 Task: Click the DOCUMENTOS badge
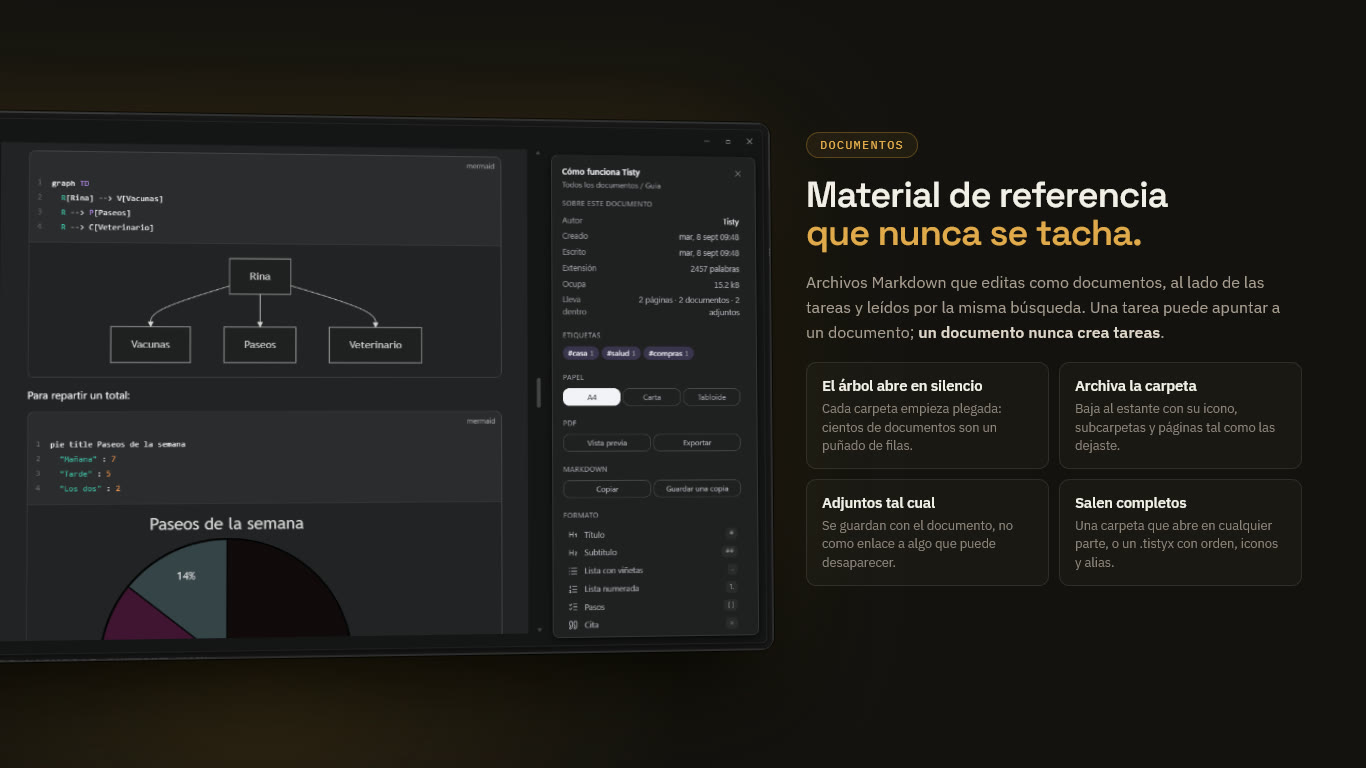(862, 145)
